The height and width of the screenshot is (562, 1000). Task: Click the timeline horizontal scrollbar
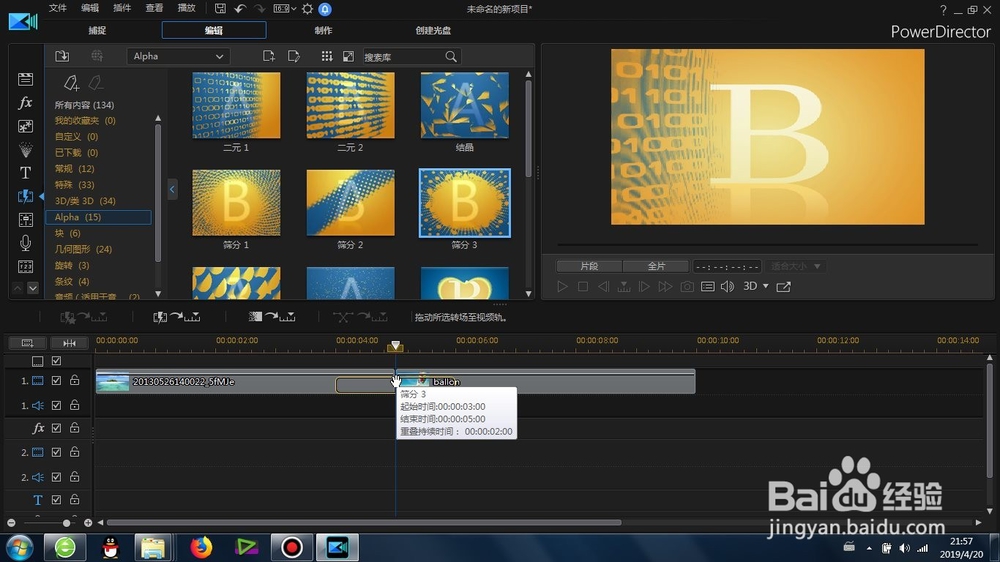pos(364,522)
